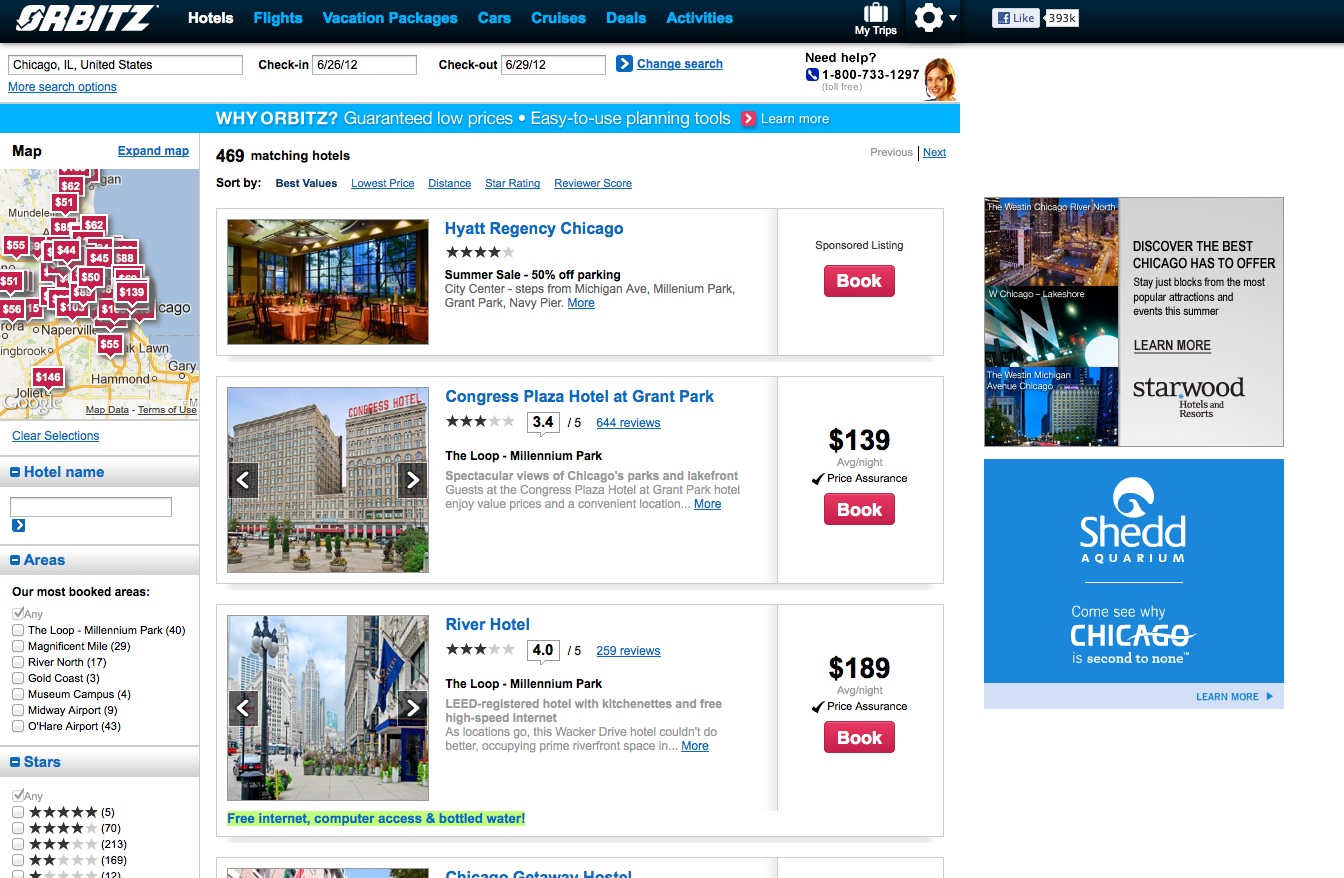Book the Hyatt Regency Chicago
Viewport: 1344px width, 878px height.
click(859, 281)
